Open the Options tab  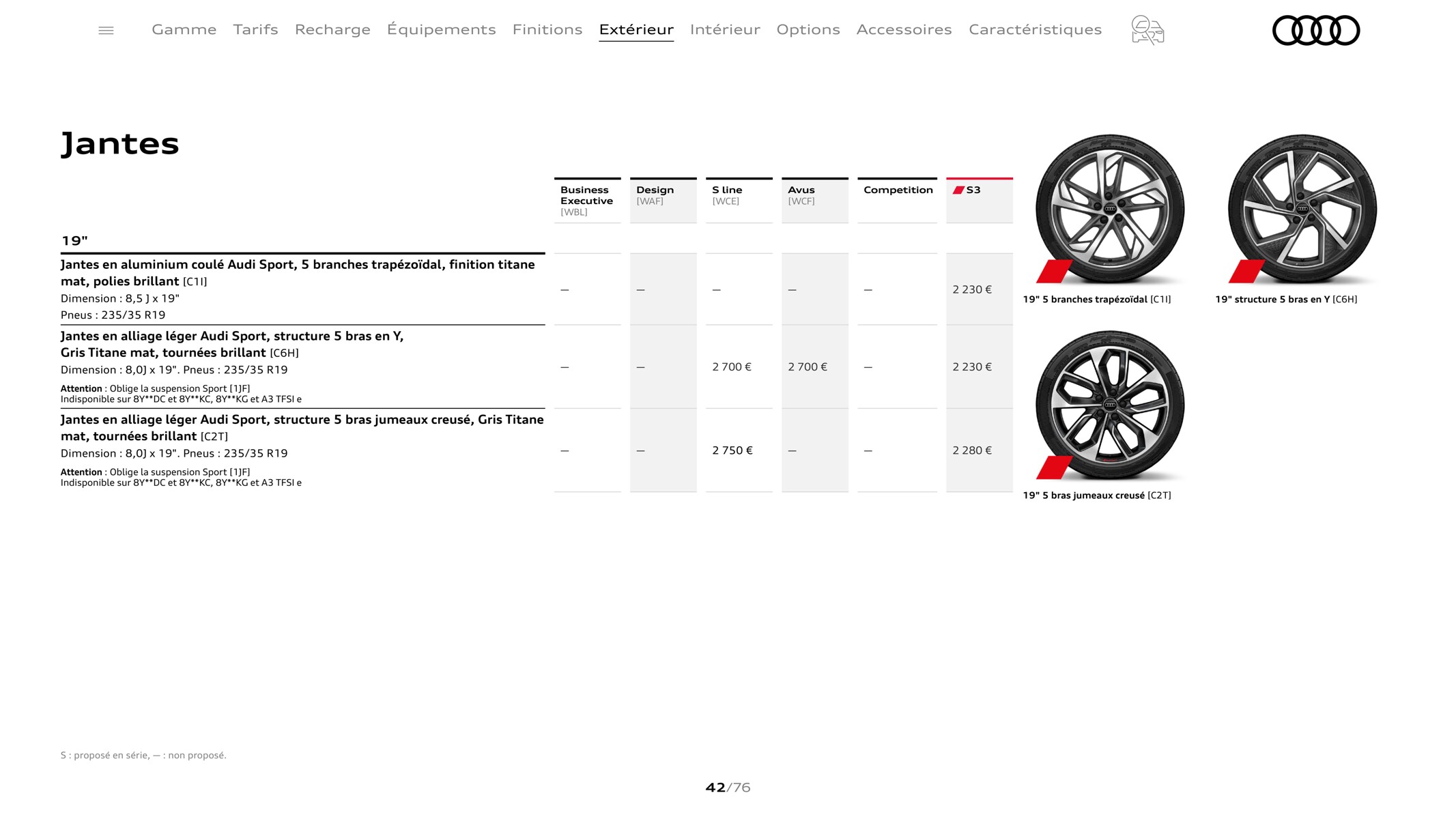(x=808, y=29)
